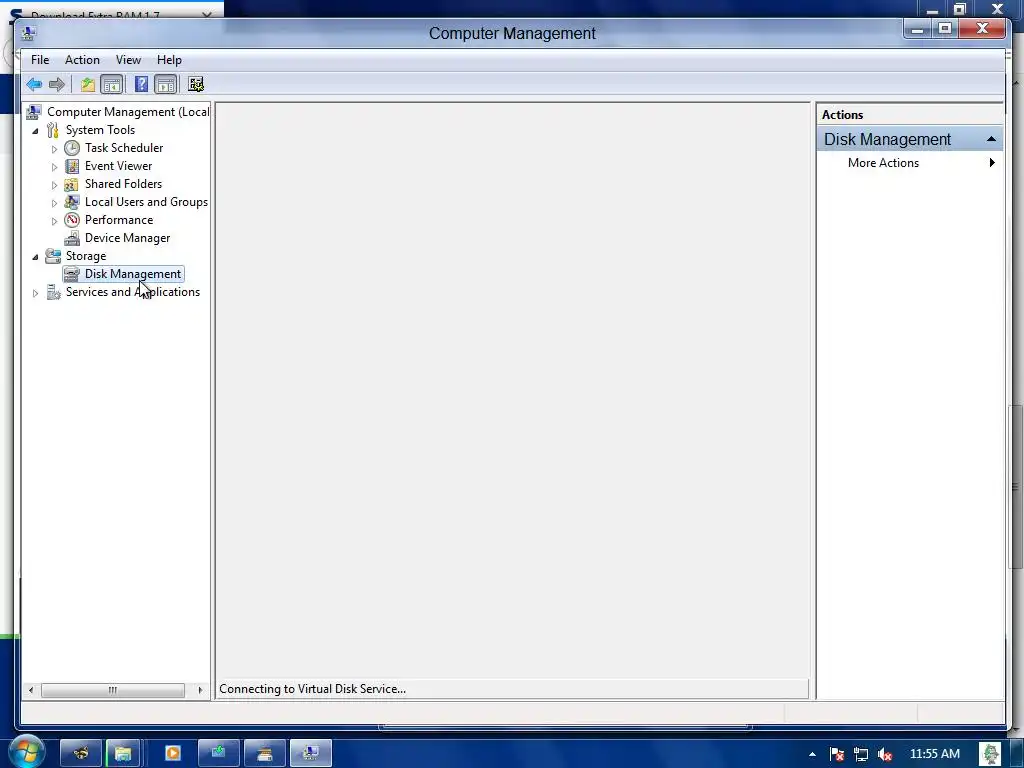The width and height of the screenshot is (1024, 768).
Task: Toggle the Show/Hide Action Pane icon
Action: click(x=166, y=84)
